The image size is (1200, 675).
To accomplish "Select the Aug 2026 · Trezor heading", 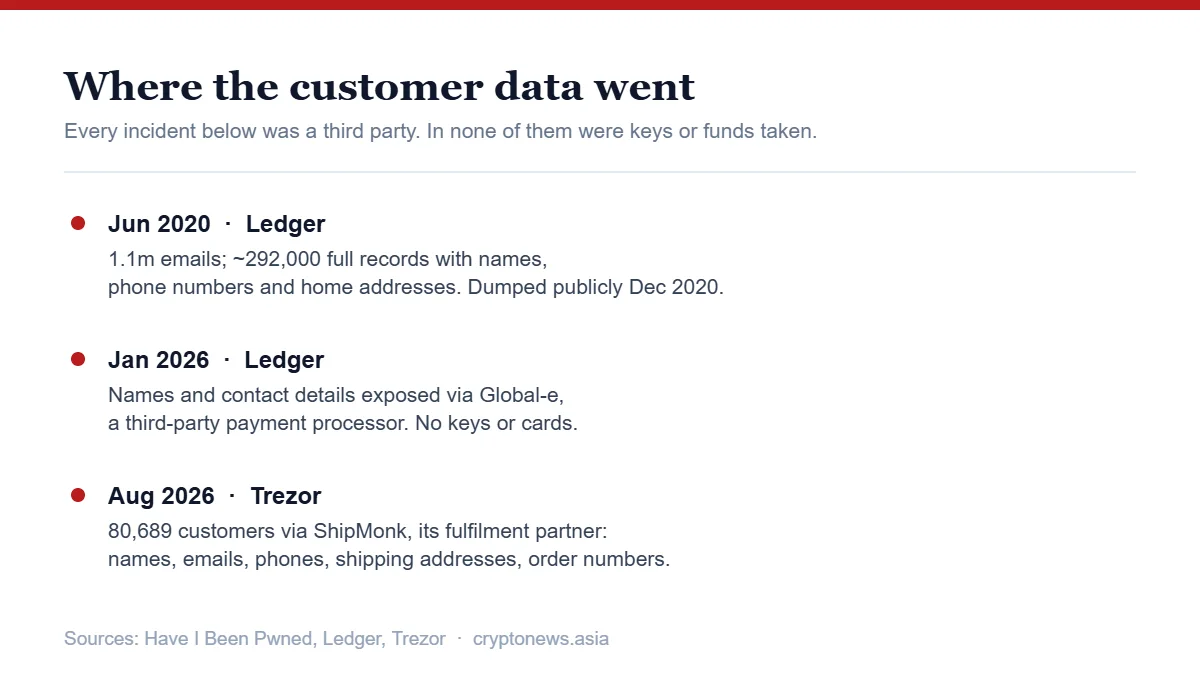I will point(214,496).
